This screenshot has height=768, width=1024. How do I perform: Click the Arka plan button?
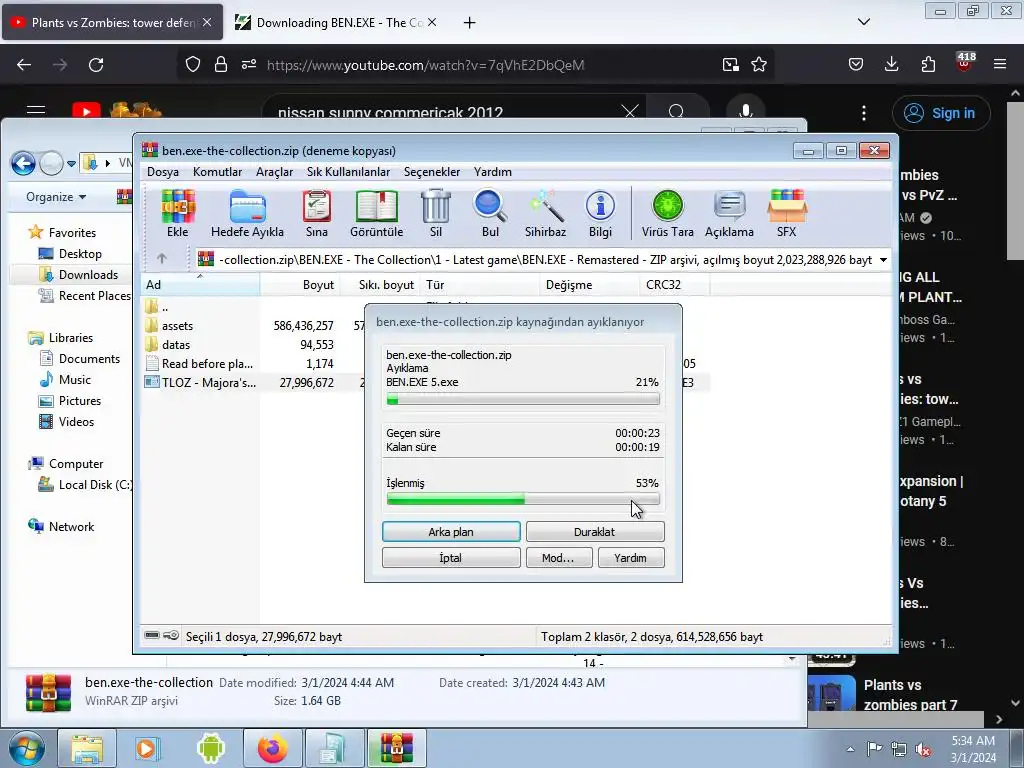point(451,532)
